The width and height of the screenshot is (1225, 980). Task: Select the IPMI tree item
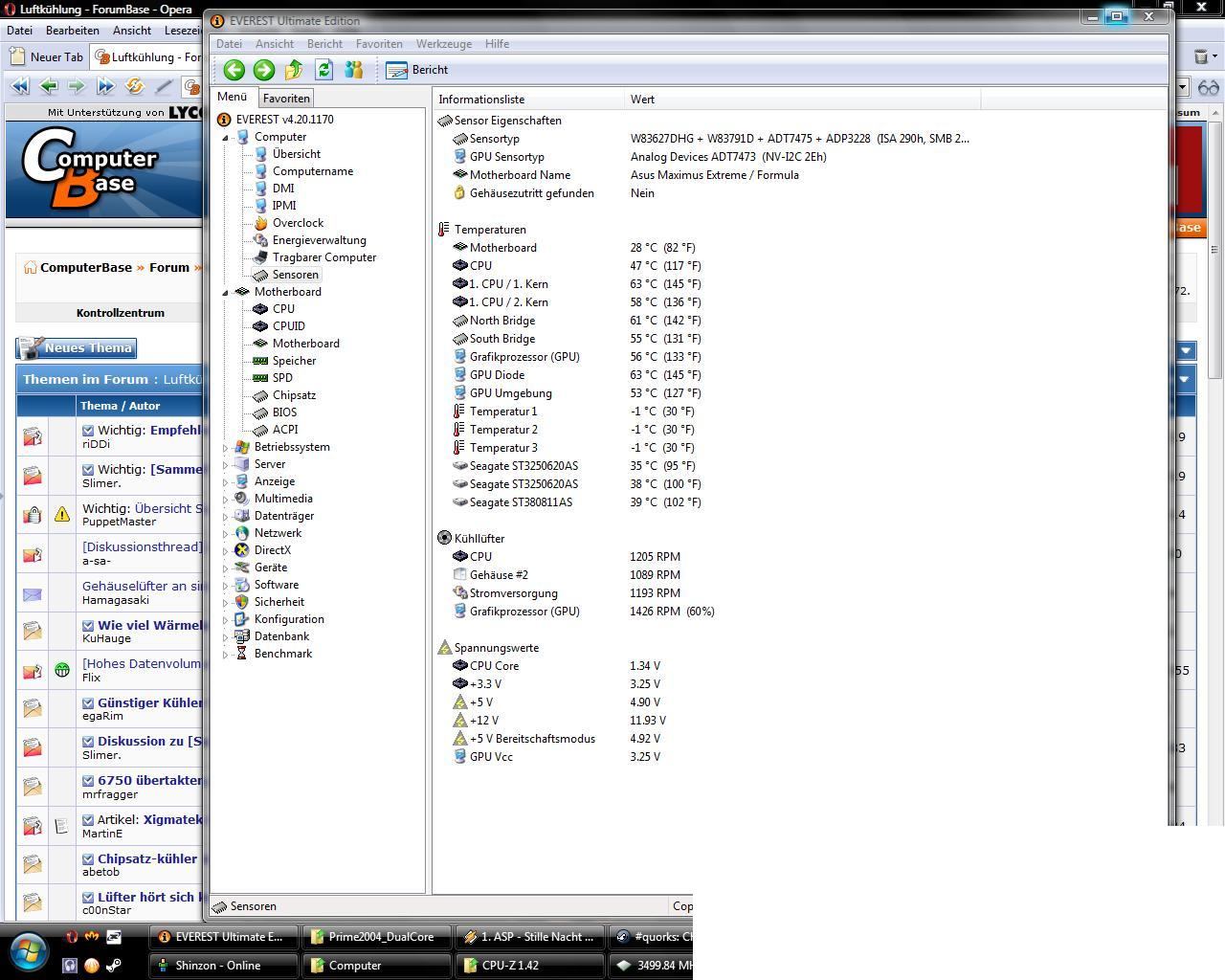[284, 206]
